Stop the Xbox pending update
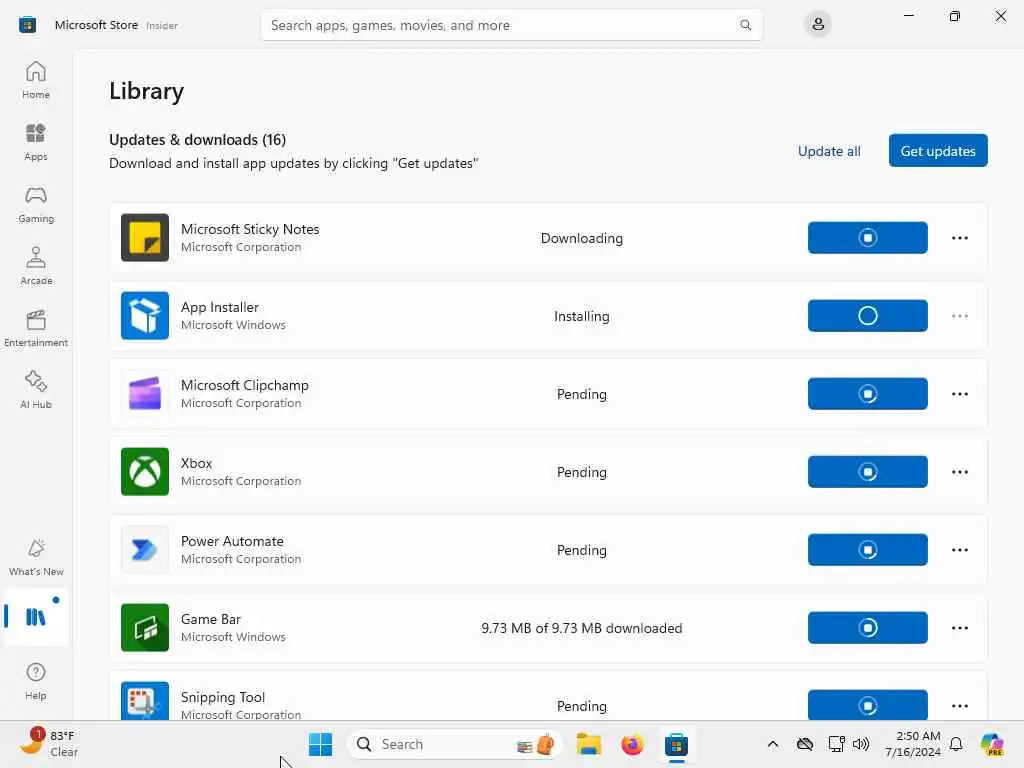The height and width of the screenshot is (768, 1024). pyautogui.click(x=867, y=472)
